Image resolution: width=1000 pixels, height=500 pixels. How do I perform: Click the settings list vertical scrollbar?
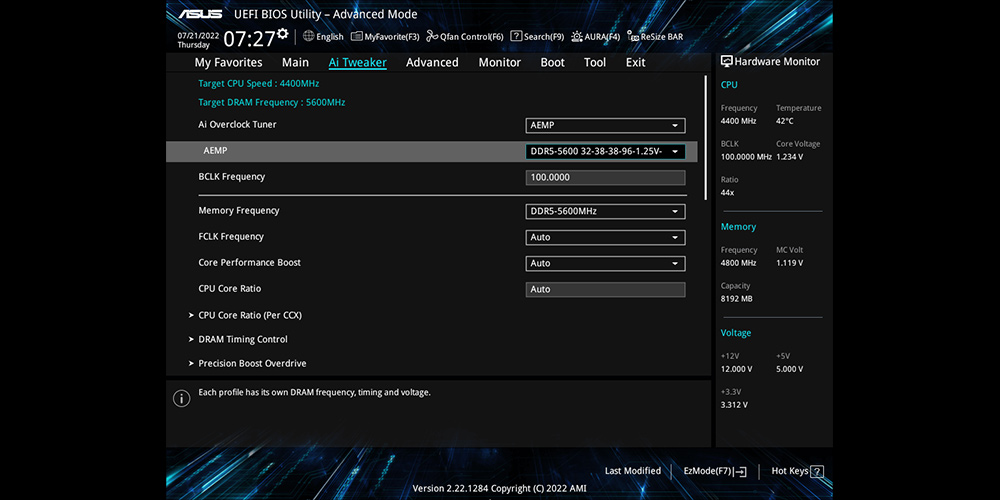pos(705,138)
